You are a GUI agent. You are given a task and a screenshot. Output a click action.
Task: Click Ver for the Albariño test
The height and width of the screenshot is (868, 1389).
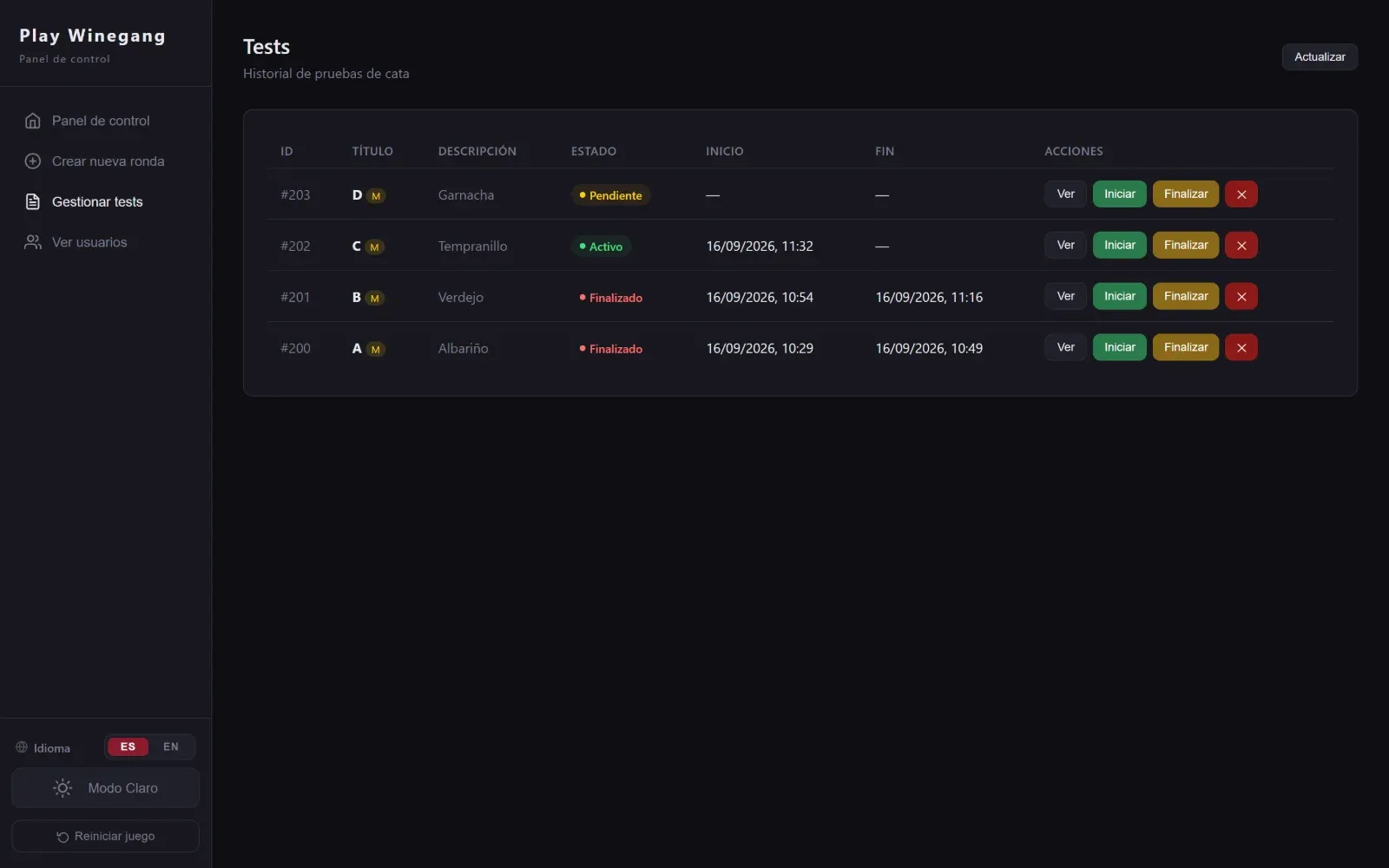tap(1065, 348)
